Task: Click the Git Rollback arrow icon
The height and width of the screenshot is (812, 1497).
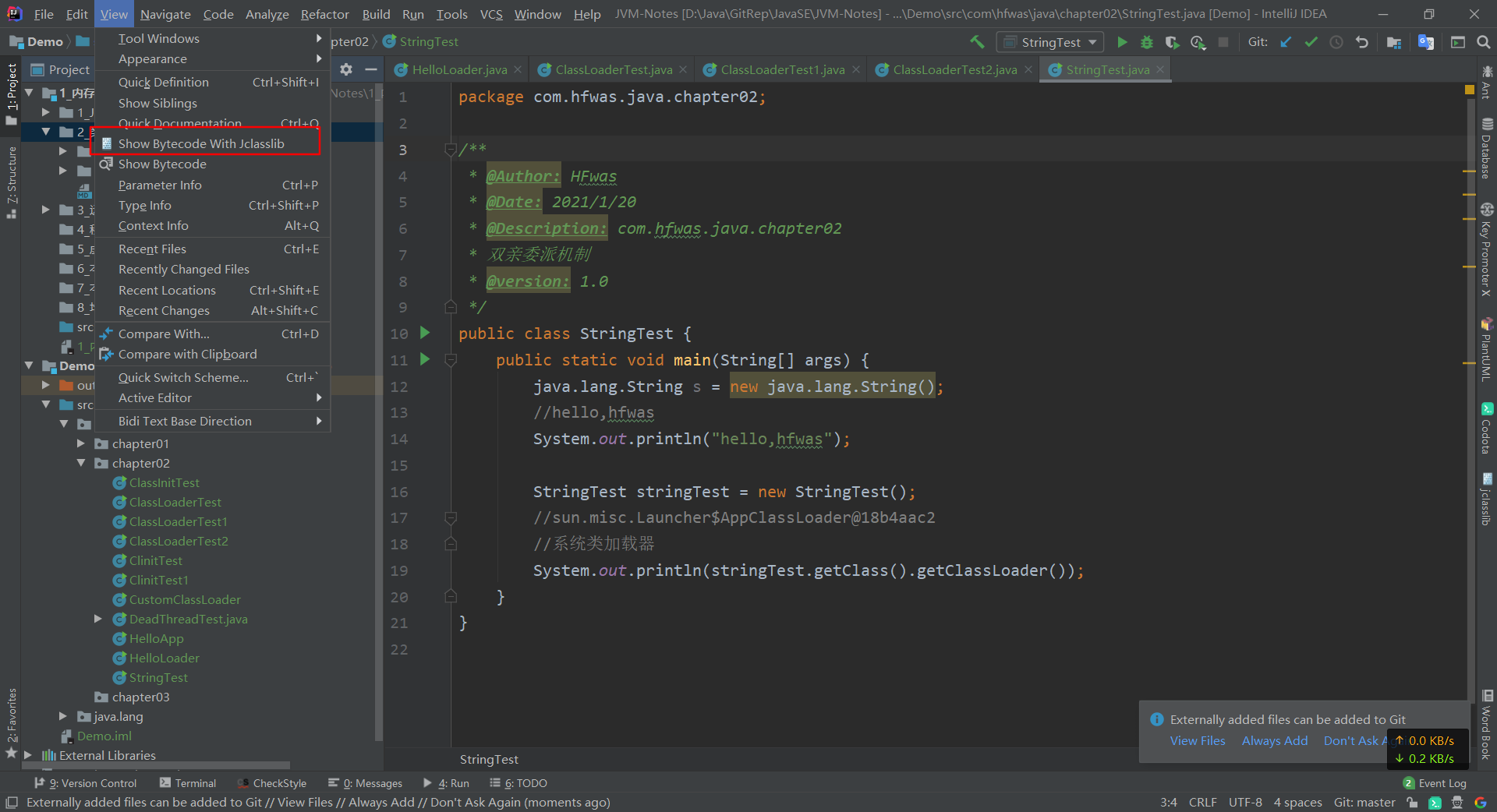Action: (1362, 42)
